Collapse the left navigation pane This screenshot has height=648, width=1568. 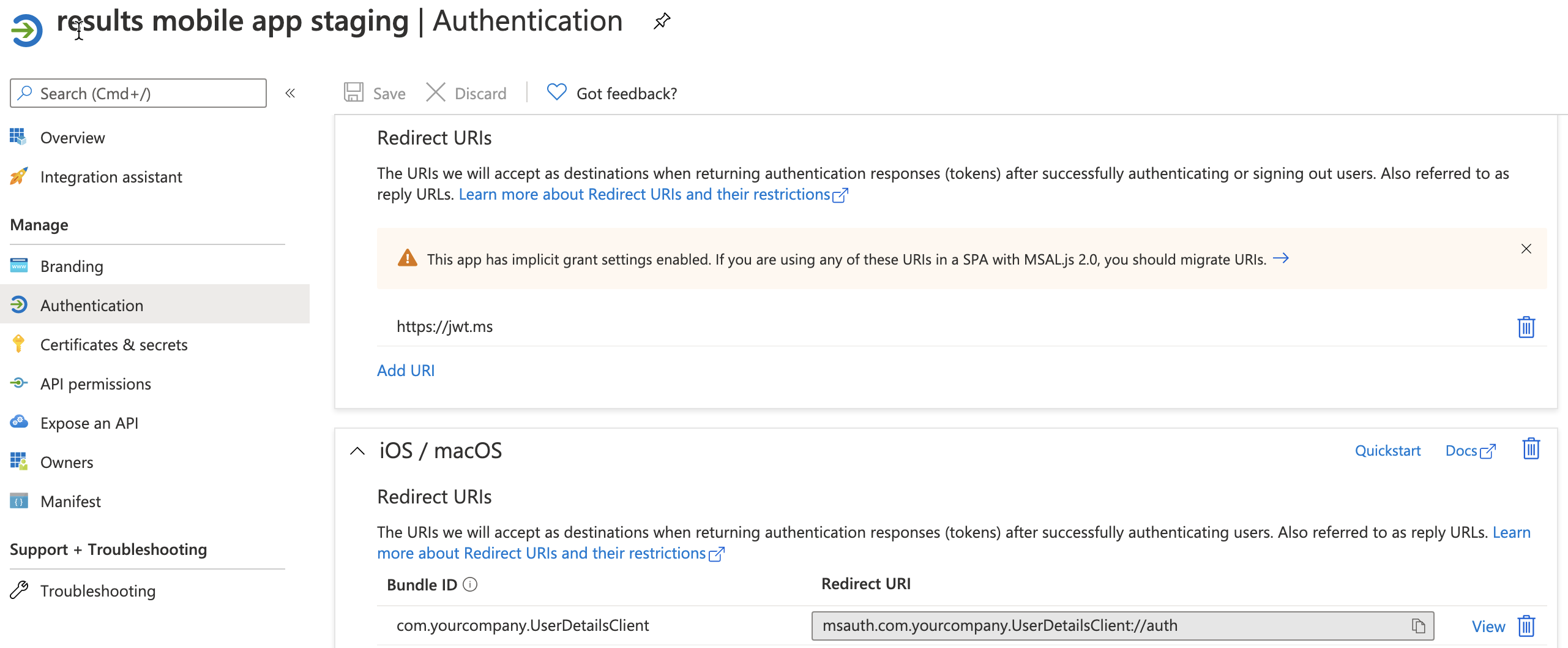[x=290, y=93]
